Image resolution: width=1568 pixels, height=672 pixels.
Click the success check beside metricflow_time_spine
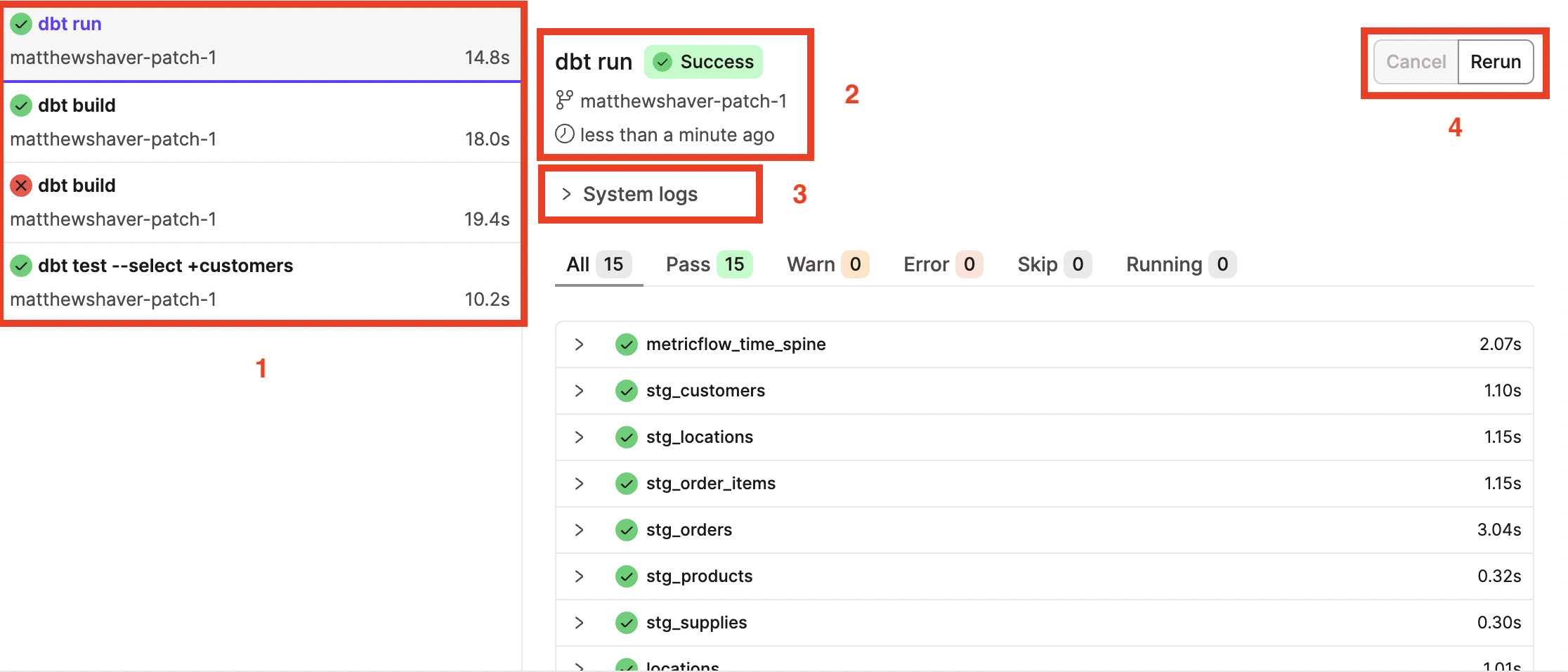pyautogui.click(x=625, y=344)
